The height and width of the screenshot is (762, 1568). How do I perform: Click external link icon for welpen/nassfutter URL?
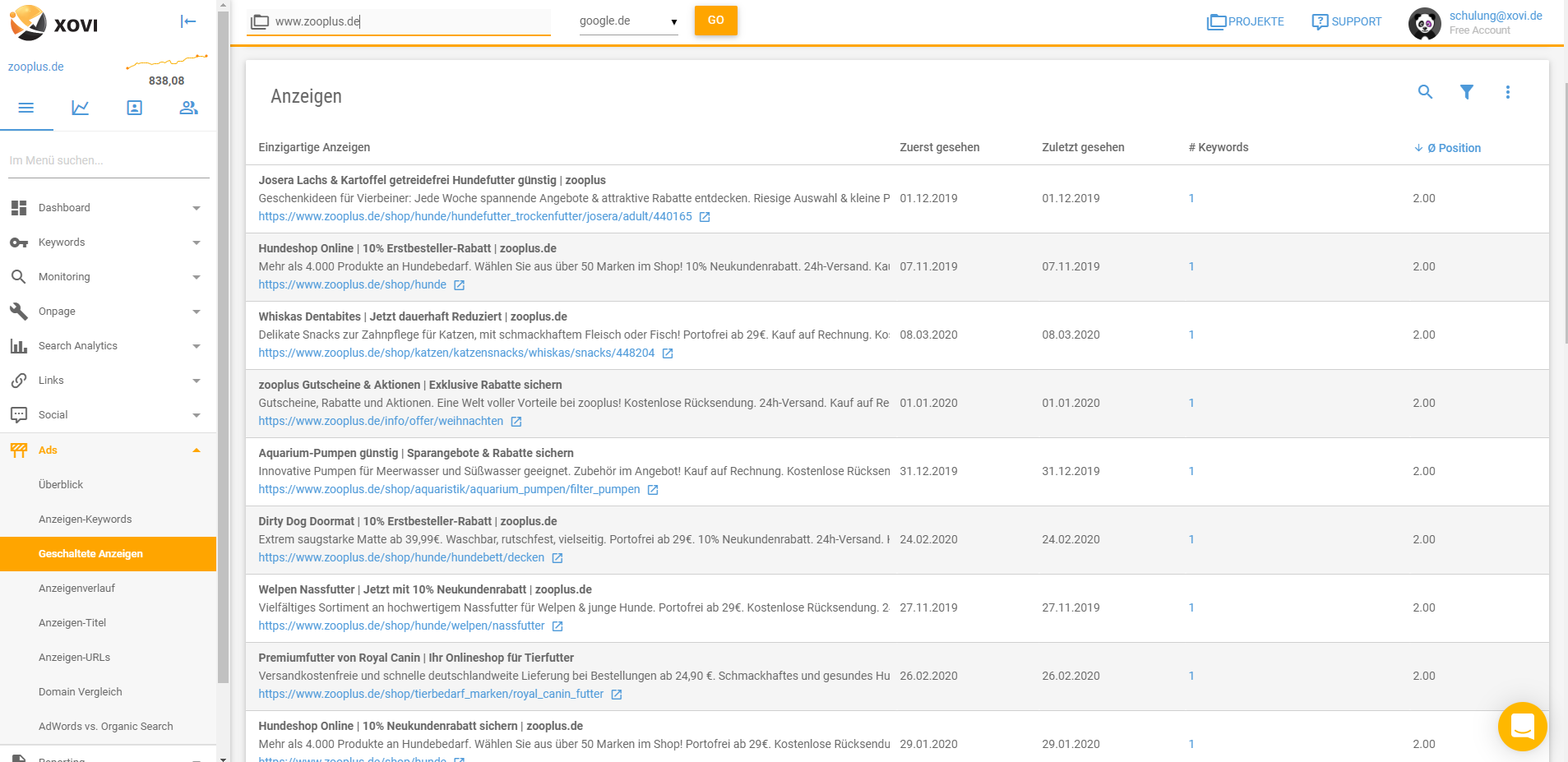[557, 626]
